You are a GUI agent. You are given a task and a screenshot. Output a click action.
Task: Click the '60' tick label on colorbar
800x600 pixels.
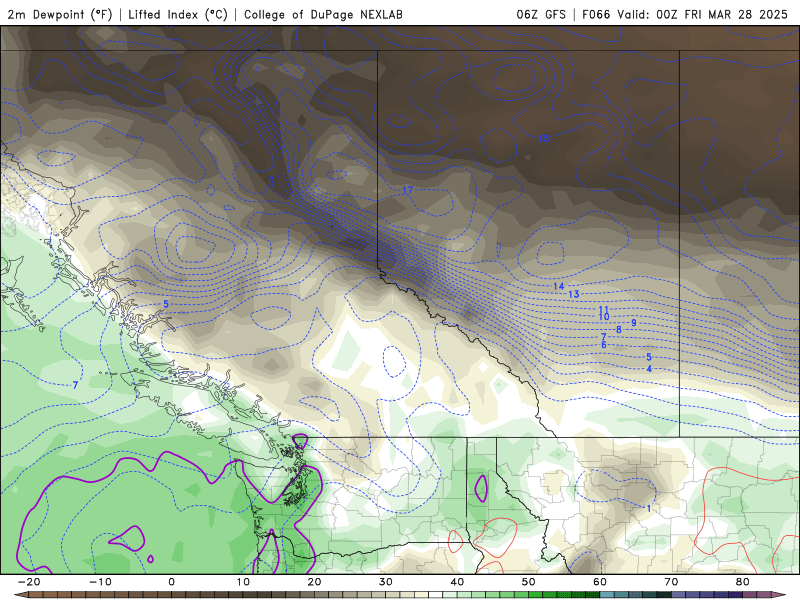(600, 582)
